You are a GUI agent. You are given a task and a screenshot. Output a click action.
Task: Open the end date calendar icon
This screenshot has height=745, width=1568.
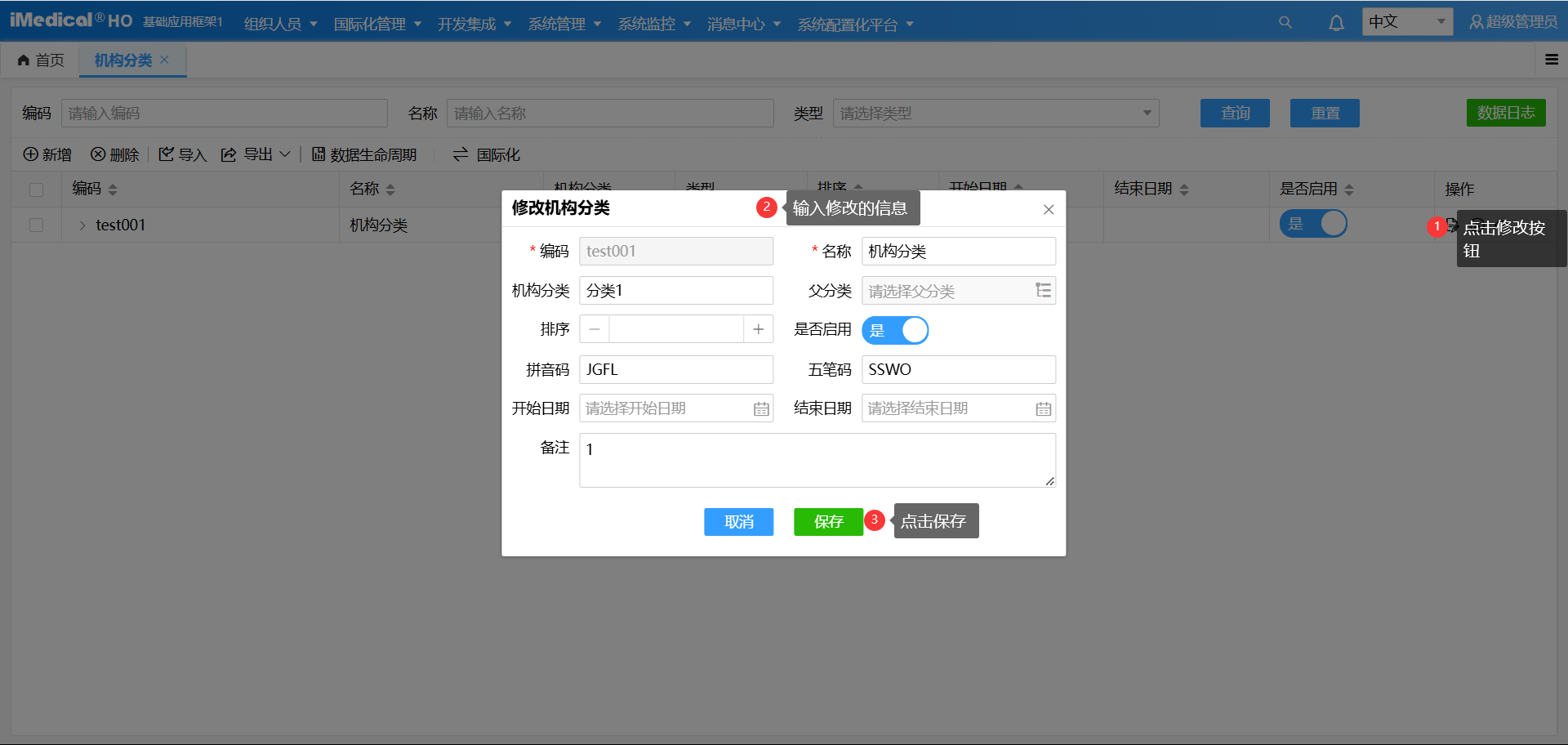click(1043, 409)
